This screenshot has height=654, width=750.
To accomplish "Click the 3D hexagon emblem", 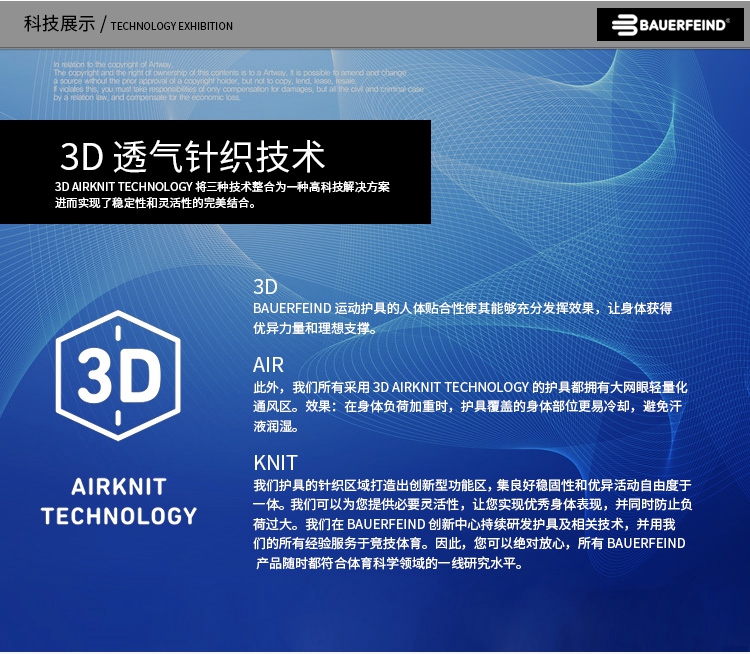I will click(x=118, y=377).
